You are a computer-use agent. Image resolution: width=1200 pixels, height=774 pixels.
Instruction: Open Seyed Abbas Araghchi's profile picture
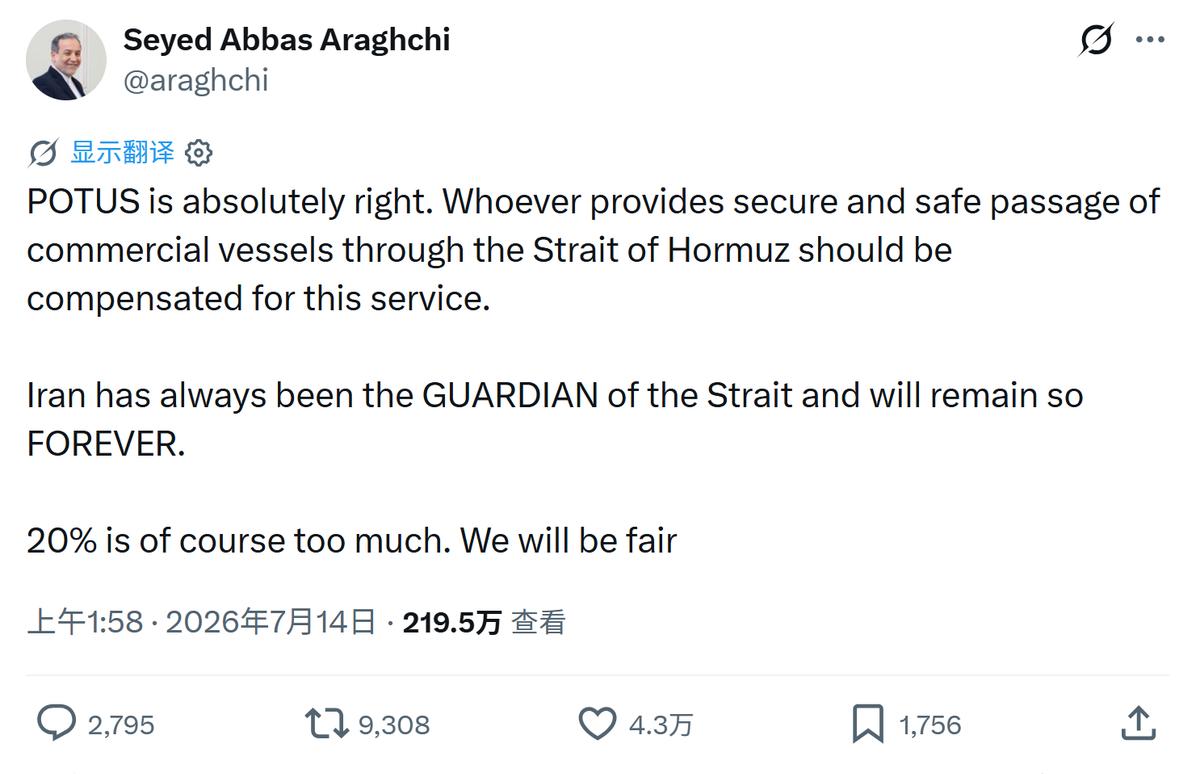click(x=66, y=59)
